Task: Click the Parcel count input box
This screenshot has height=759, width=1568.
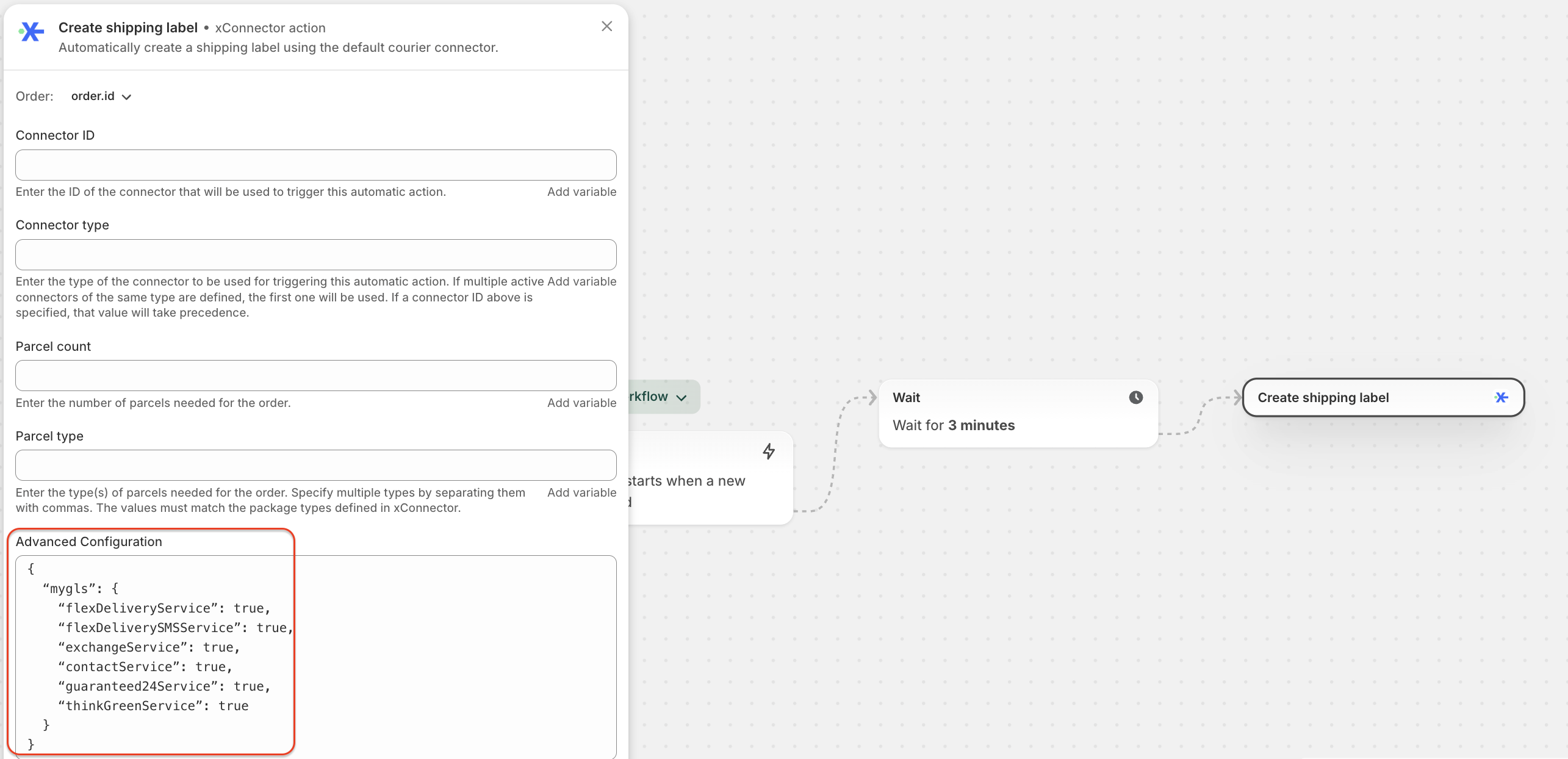Action: (315, 375)
